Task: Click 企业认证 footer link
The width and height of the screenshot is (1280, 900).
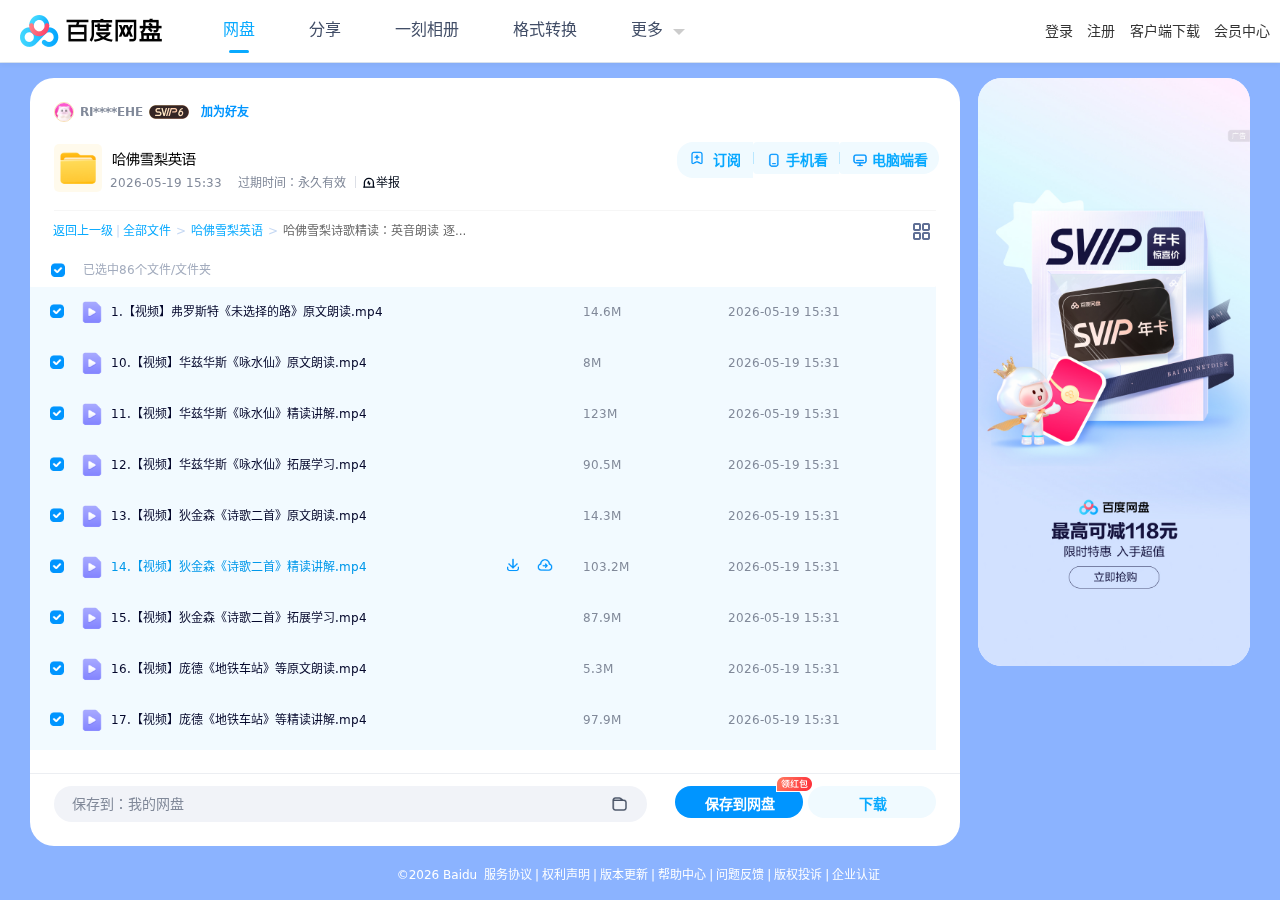Action: pos(856,874)
